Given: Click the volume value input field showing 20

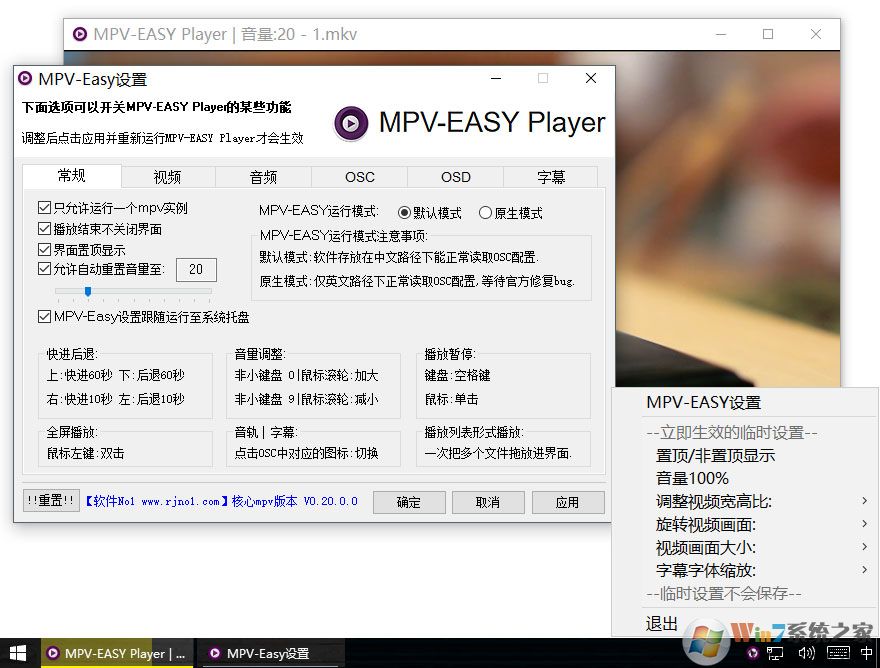Looking at the screenshot, I should click(196, 269).
